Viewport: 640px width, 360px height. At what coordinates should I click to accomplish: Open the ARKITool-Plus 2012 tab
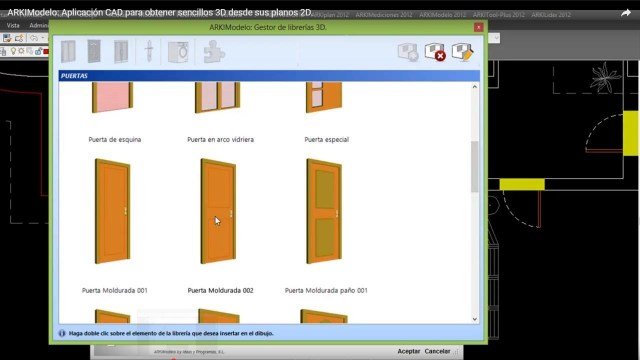498,15
